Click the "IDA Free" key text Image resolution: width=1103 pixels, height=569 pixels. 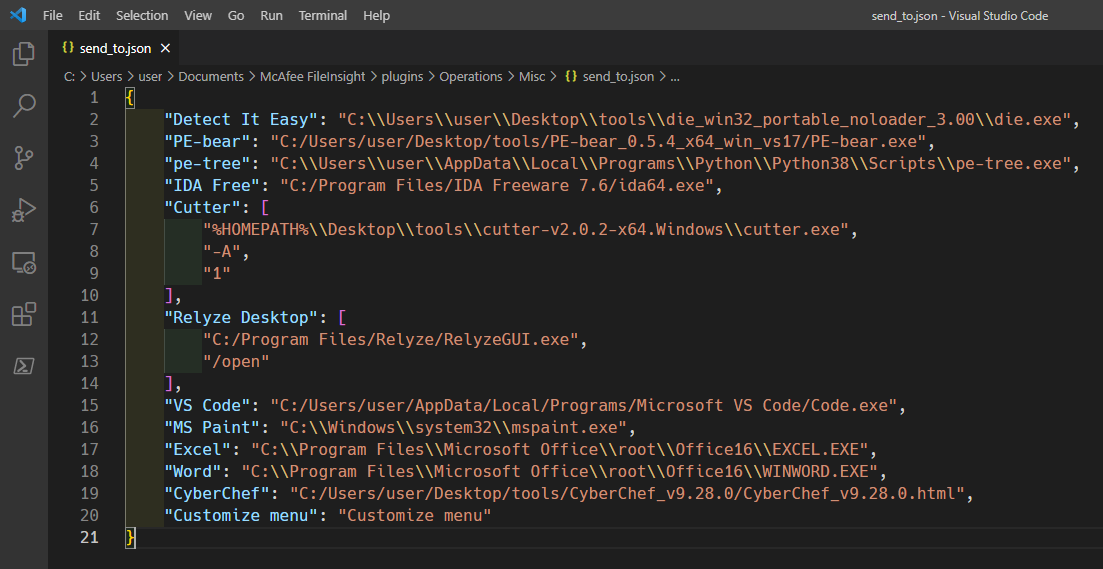click(212, 186)
